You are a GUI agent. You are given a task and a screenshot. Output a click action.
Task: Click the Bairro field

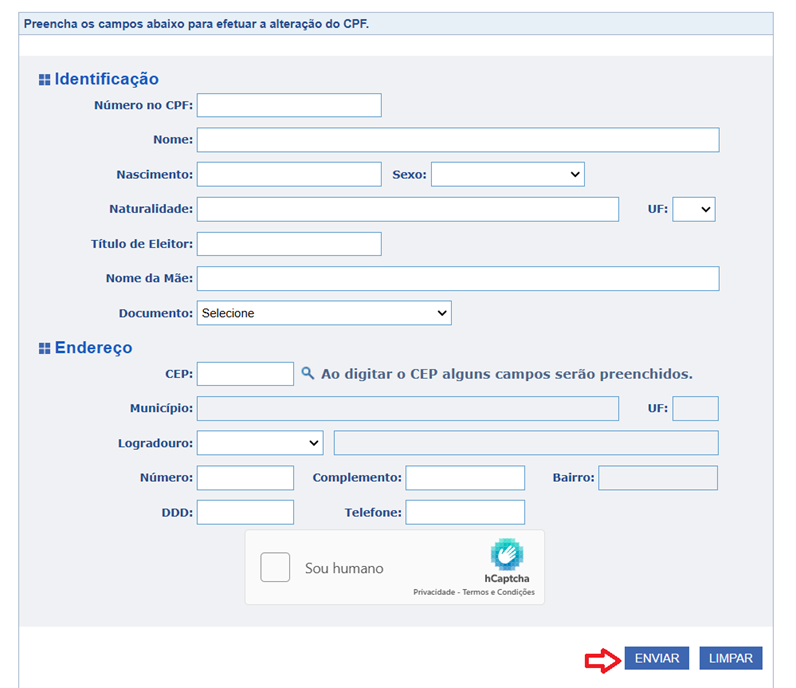658,478
